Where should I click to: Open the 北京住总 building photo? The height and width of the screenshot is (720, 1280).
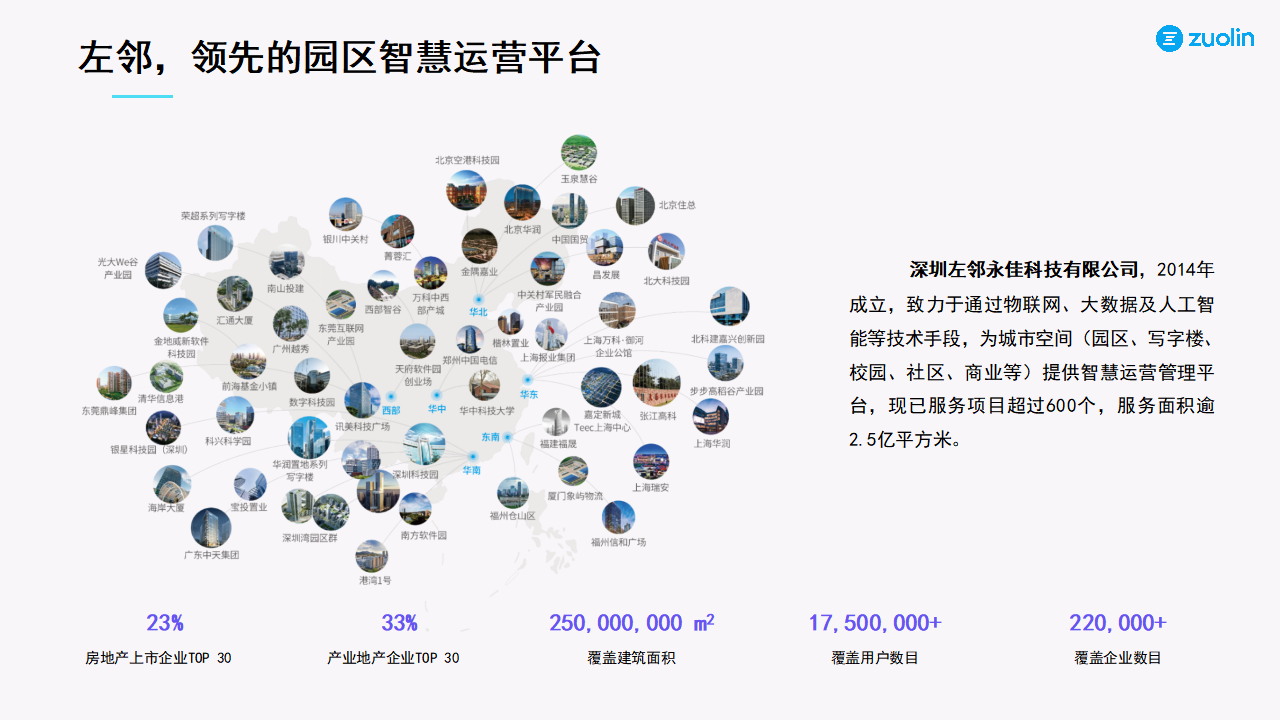[x=635, y=206]
